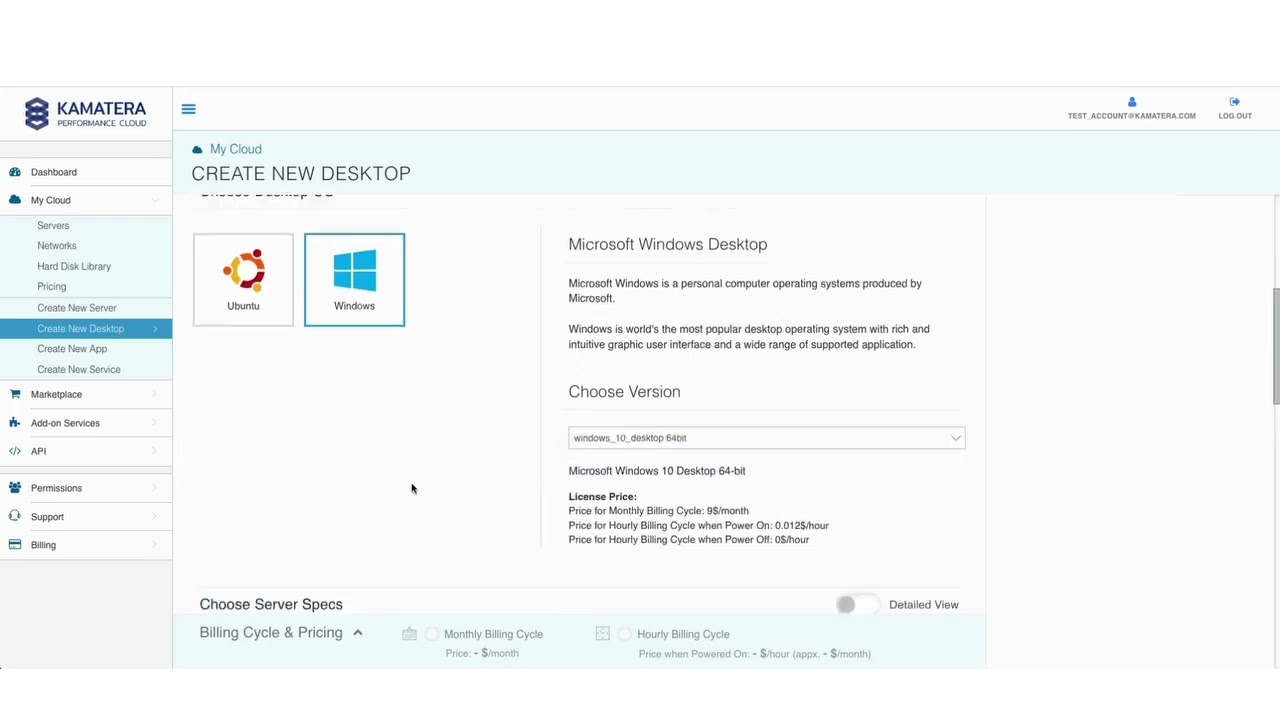Viewport: 1280px width, 720px height.
Task: Click the Marketplace cart icon
Action: [15, 394]
